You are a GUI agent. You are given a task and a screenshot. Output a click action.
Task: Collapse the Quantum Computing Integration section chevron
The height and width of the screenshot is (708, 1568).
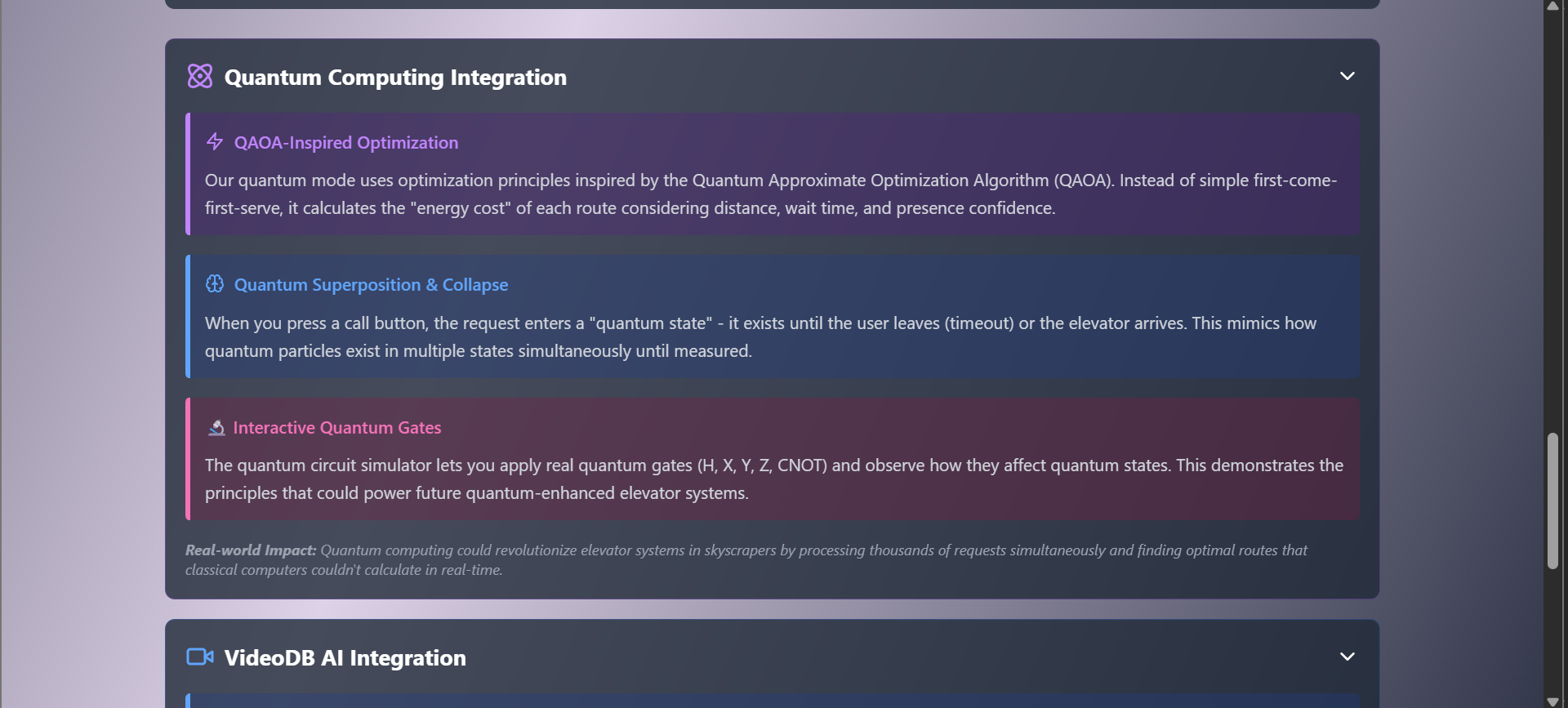pyautogui.click(x=1347, y=76)
